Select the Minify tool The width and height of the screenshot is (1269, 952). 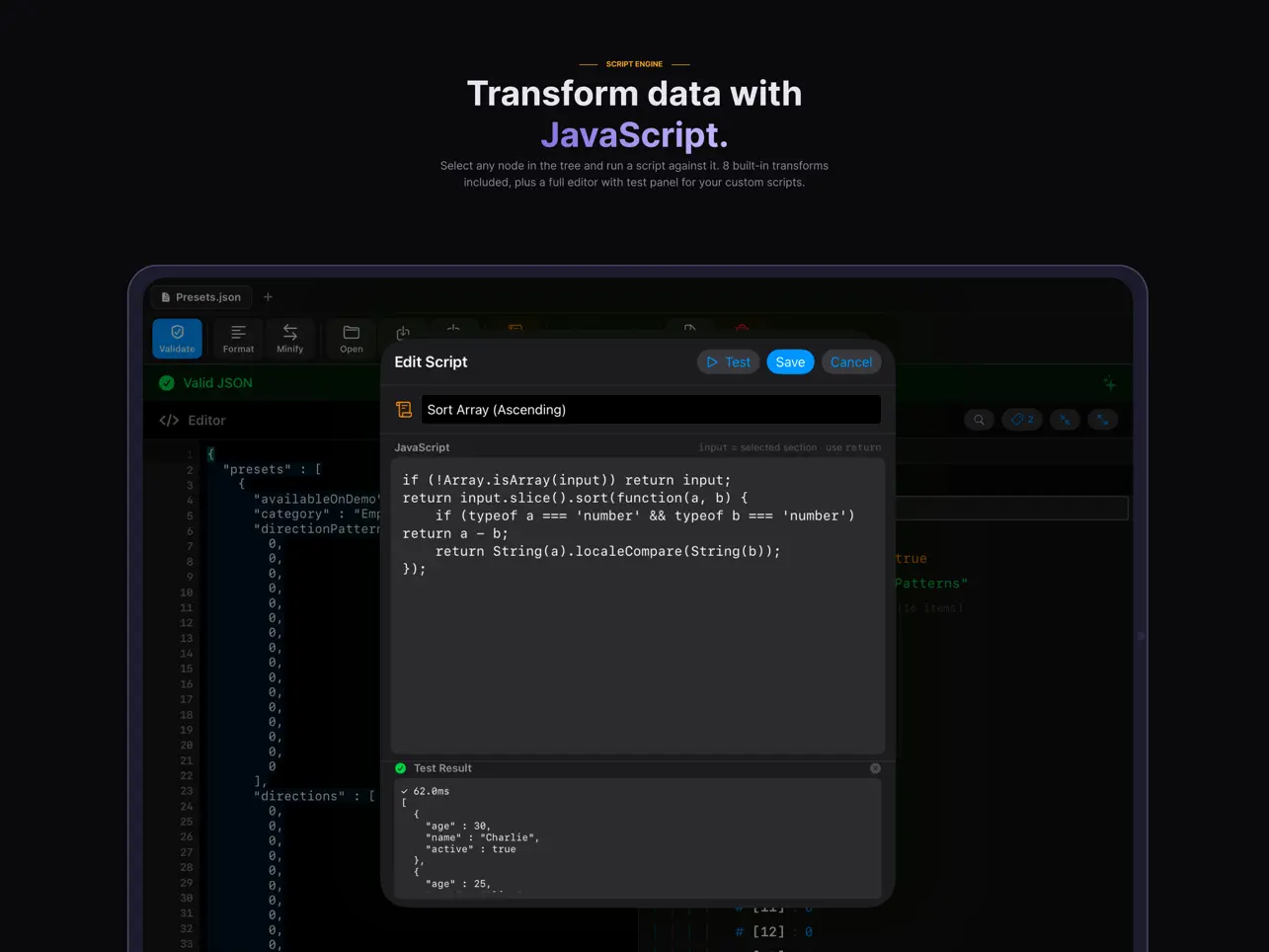(x=290, y=339)
